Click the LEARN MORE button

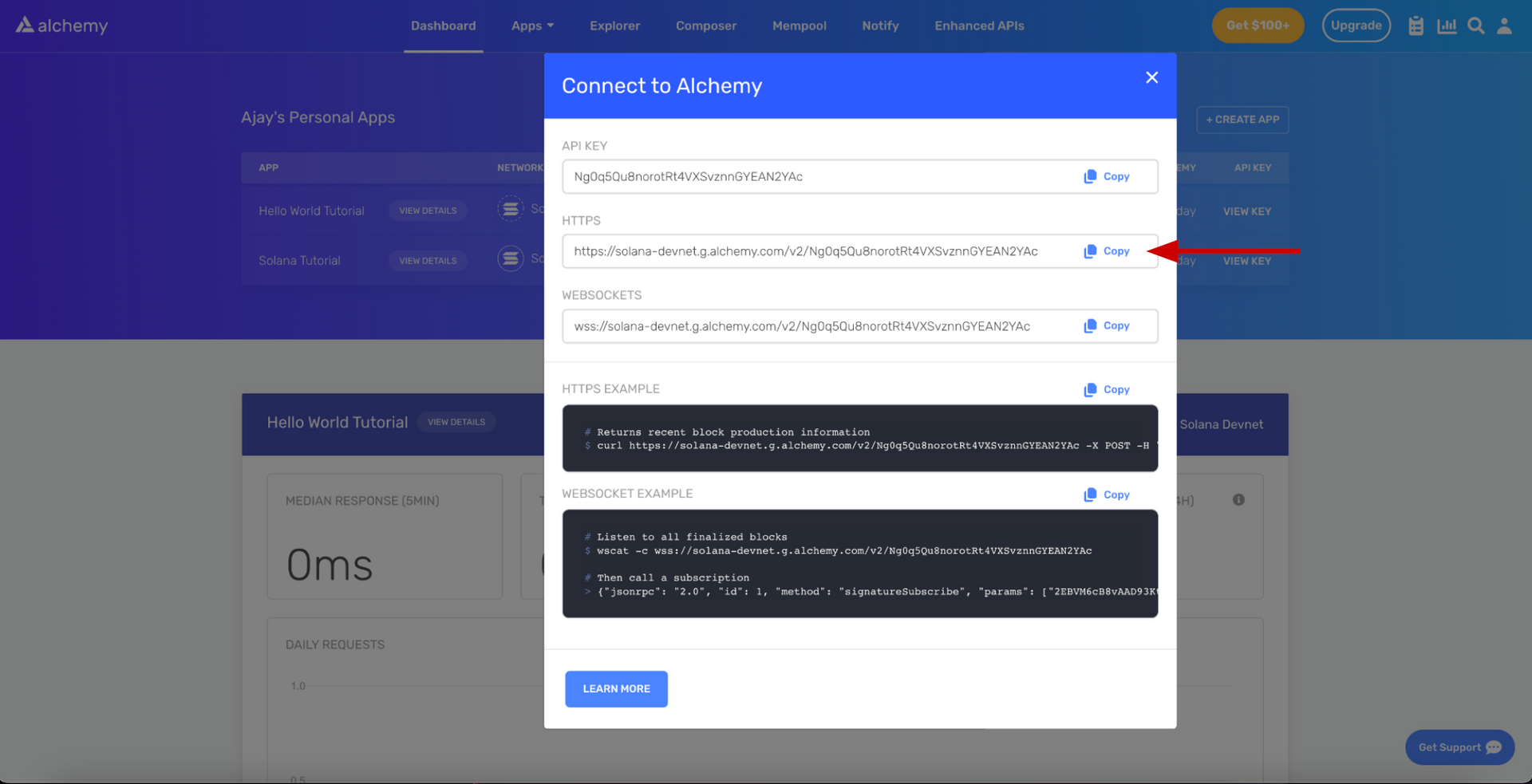point(616,689)
